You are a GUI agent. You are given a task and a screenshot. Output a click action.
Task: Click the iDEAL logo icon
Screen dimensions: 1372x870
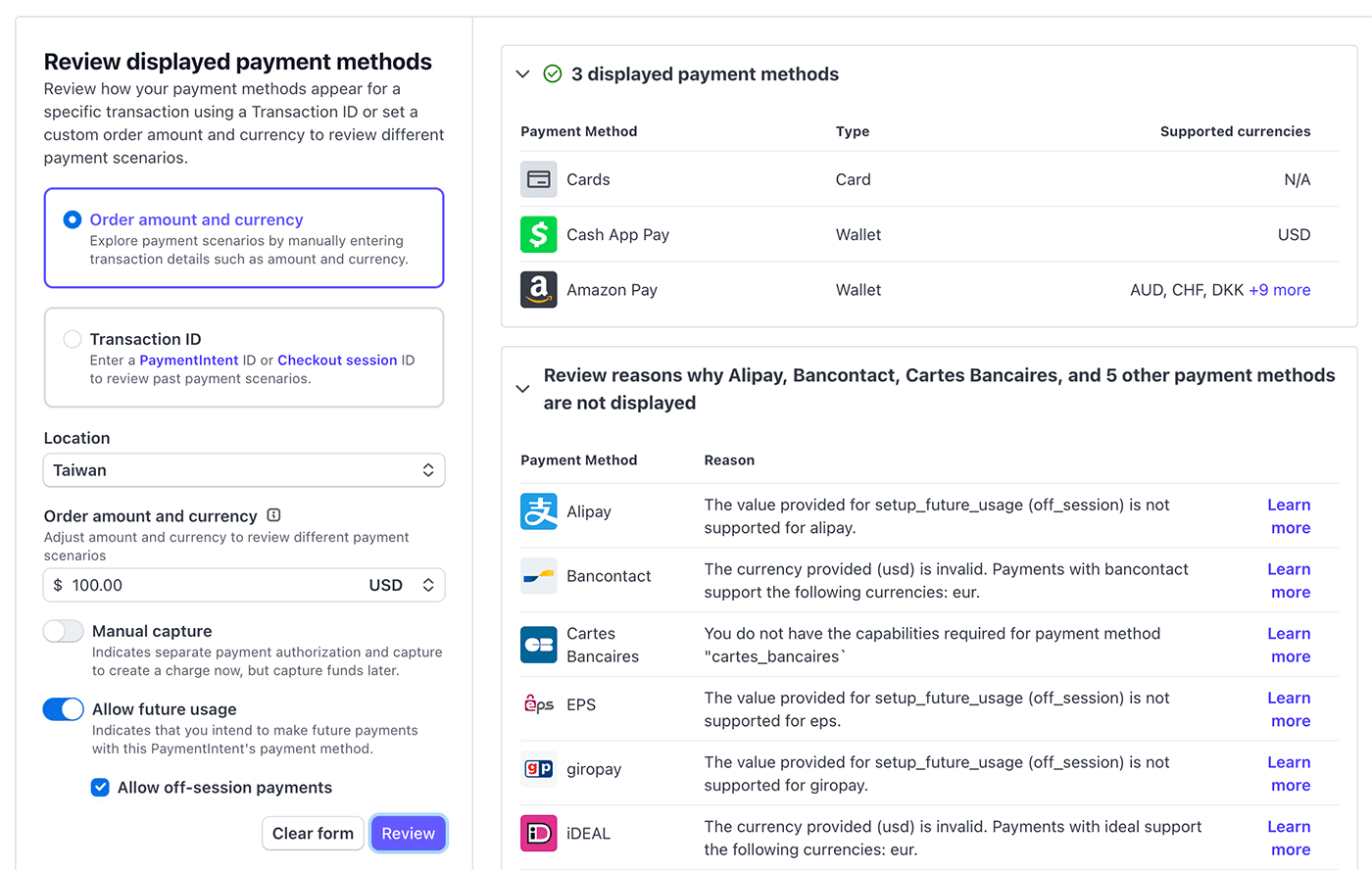(539, 834)
